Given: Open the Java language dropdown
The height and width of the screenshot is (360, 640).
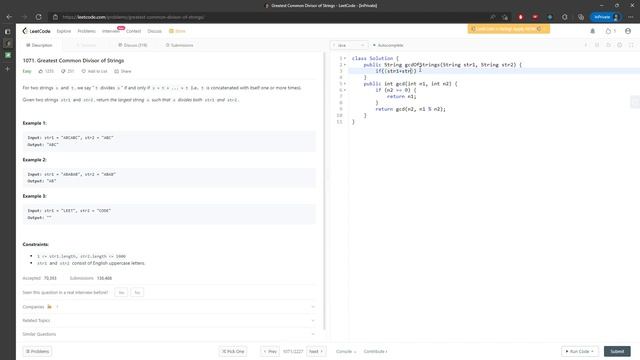Looking at the screenshot, I should 349,45.
